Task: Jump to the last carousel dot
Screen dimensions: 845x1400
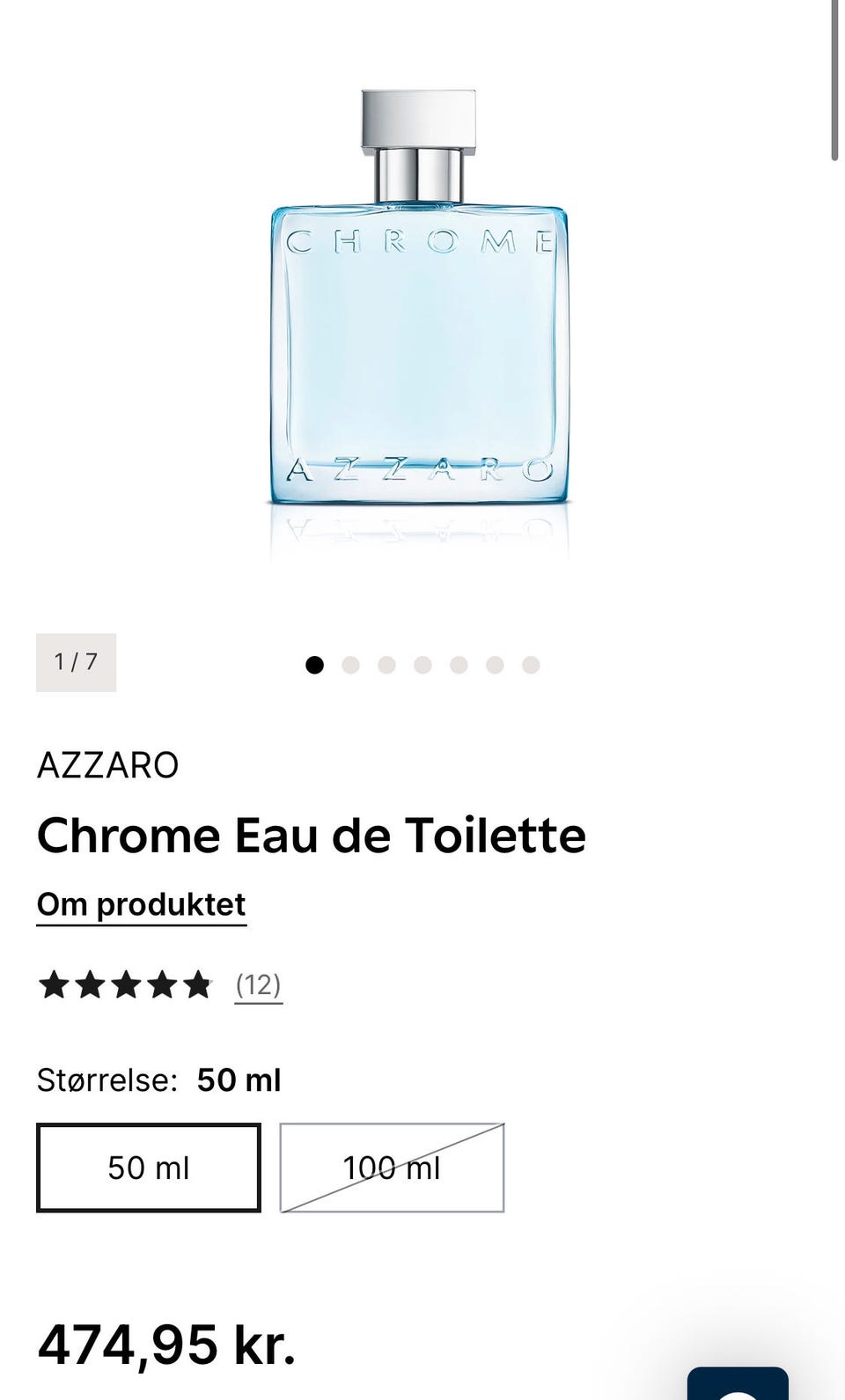Action: pos(531,665)
